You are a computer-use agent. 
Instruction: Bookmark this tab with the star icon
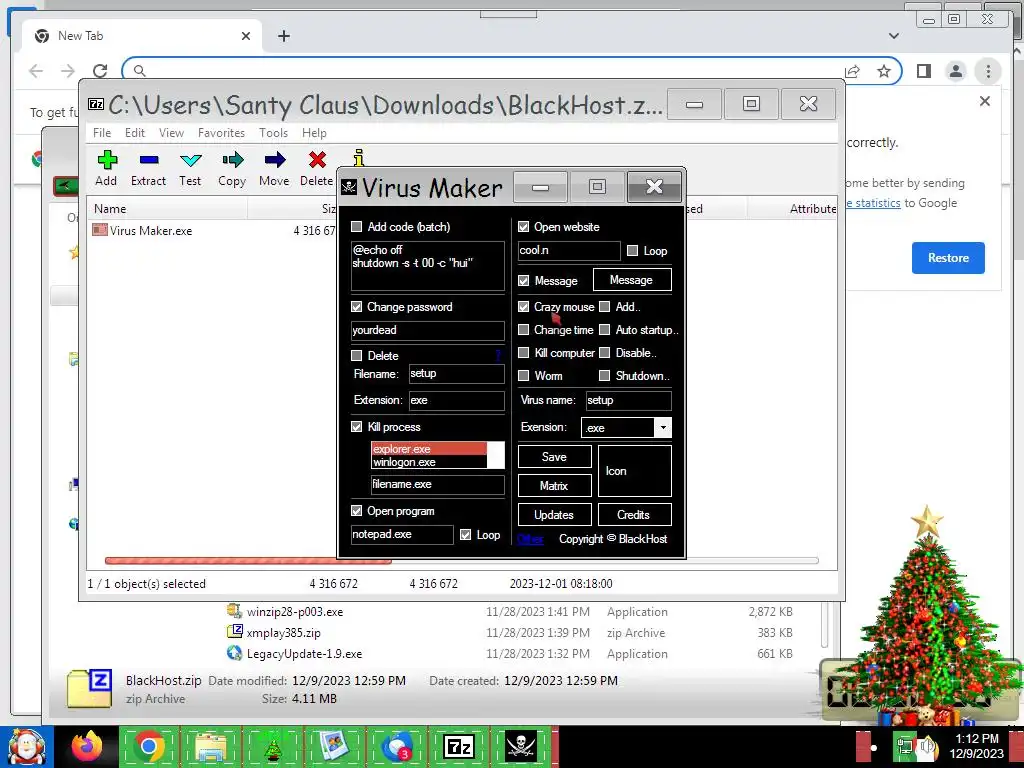tap(884, 71)
